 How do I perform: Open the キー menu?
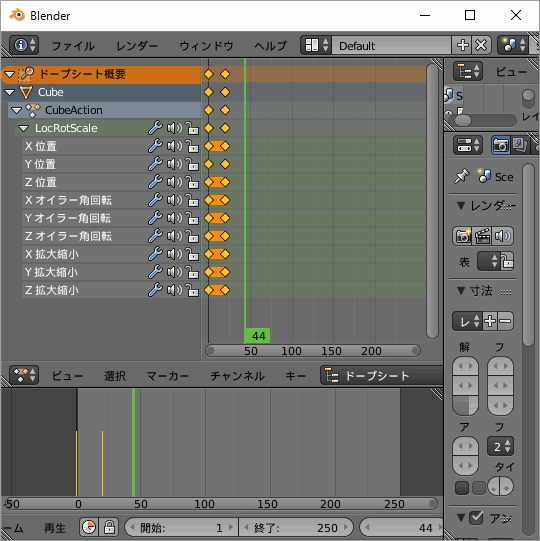[x=295, y=376]
